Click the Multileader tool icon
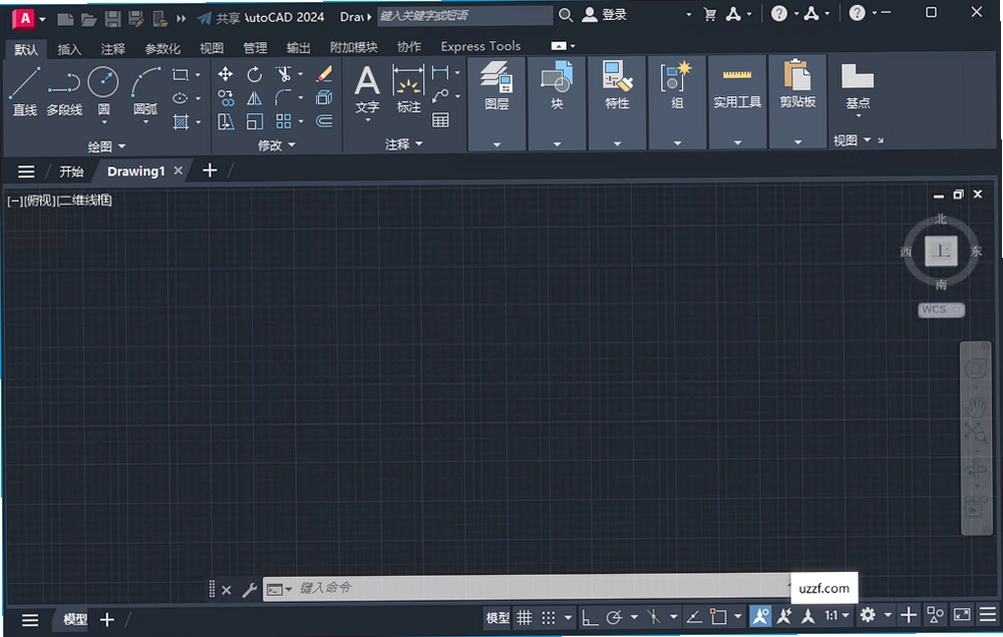Viewport: 1003px width, 637px height. tap(440, 96)
